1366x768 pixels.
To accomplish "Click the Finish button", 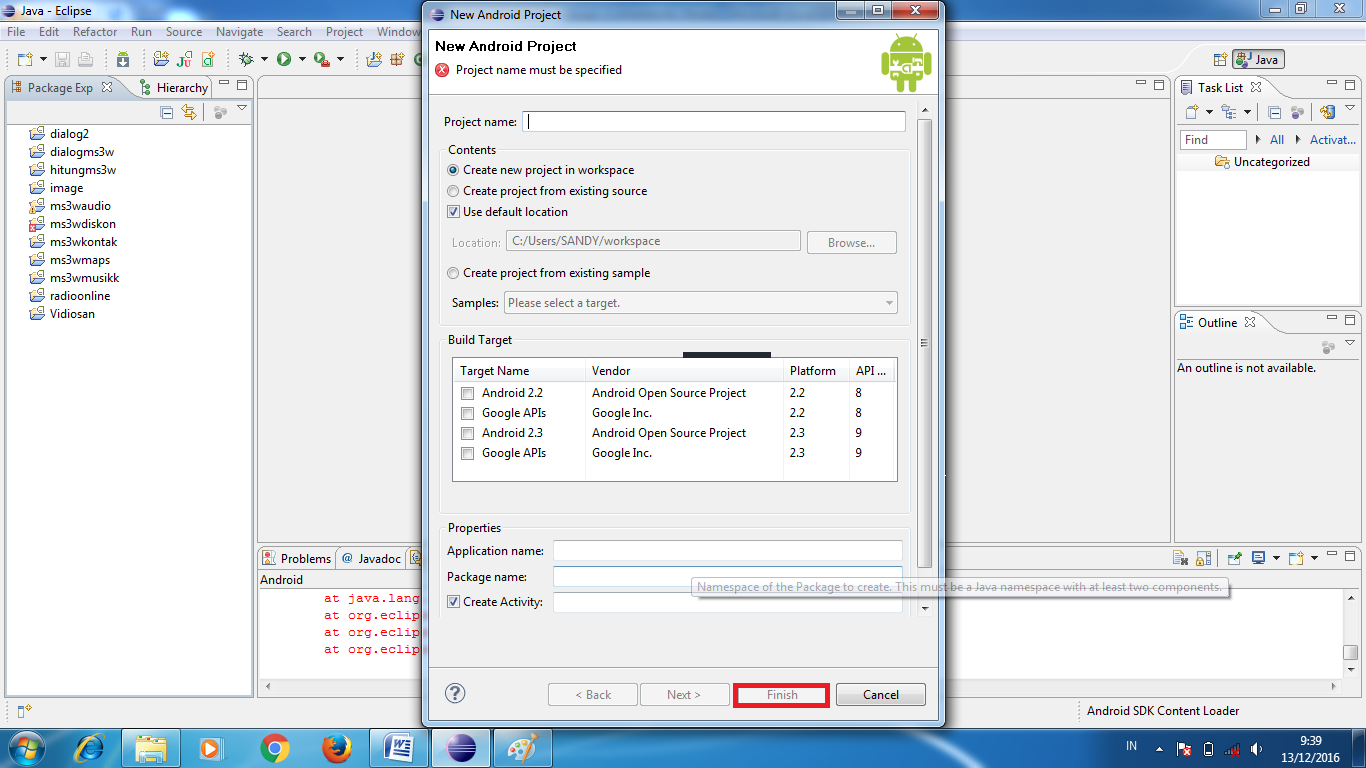I will pyautogui.click(x=781, y=694).
